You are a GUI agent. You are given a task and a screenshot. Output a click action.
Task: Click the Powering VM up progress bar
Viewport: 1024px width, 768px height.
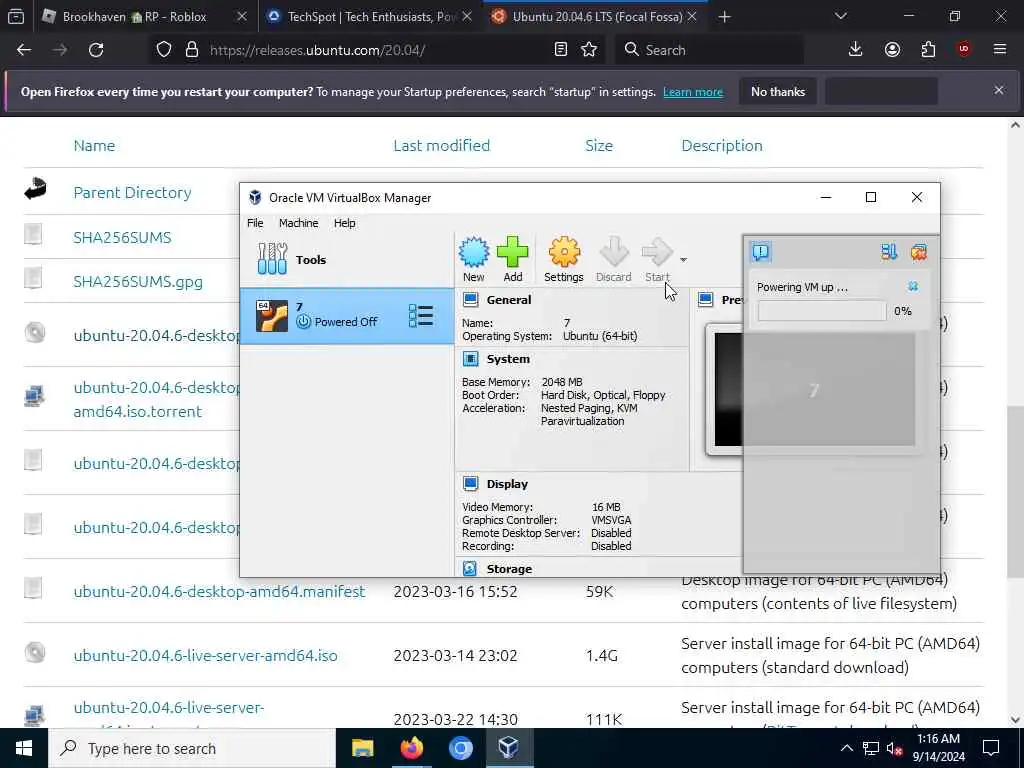pos(822,312)
